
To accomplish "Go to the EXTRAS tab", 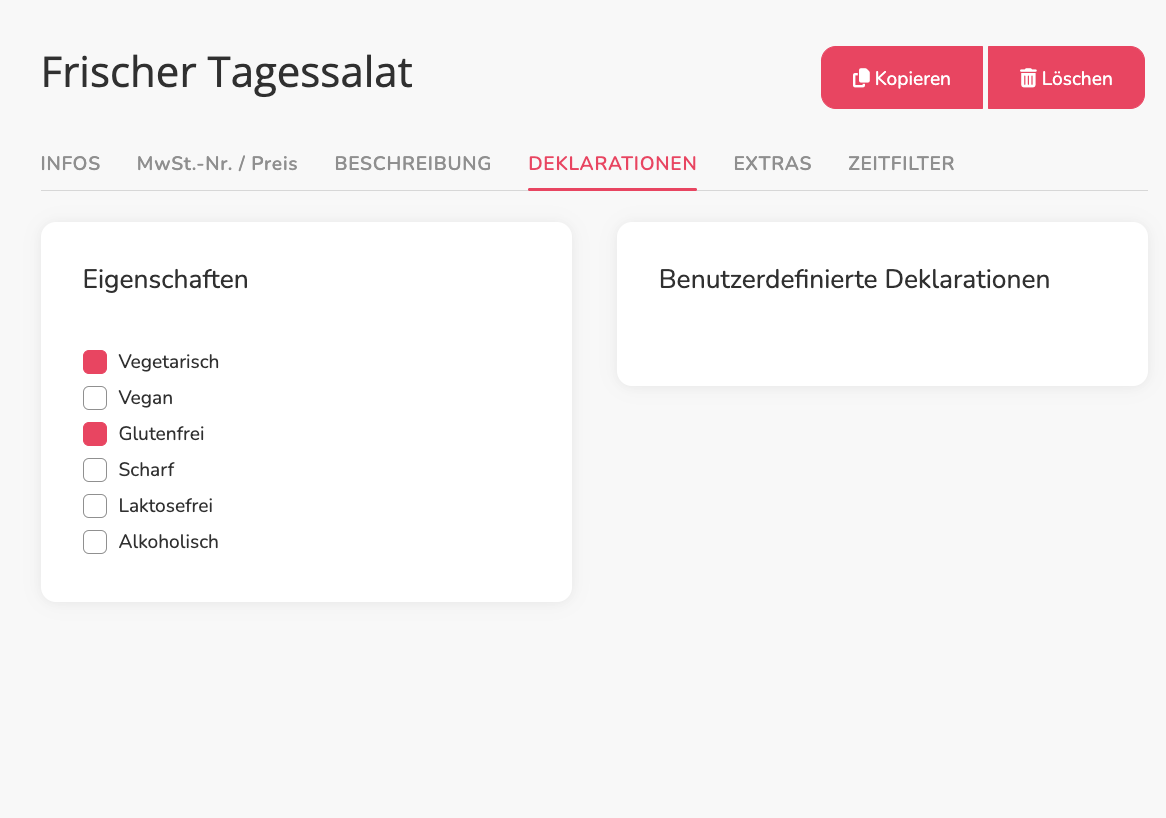I will point(773,164).
